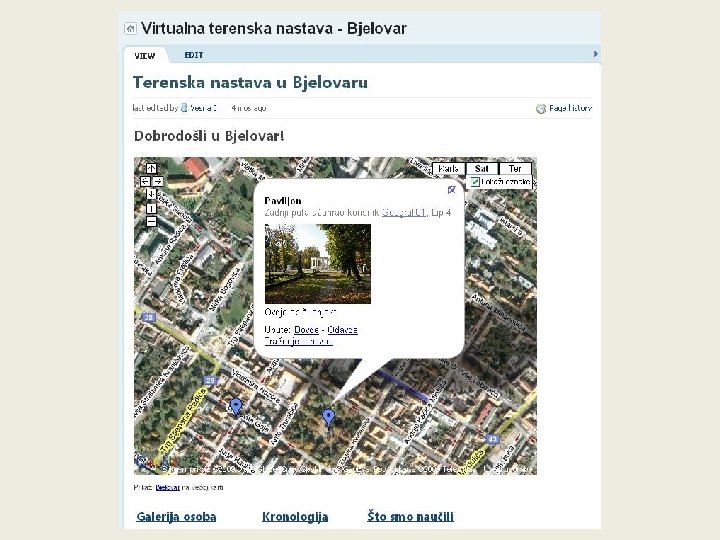Viewport: 720px width, 540px height.
Task: Select the blue map marker under the balloon
Action: point(328,418)
